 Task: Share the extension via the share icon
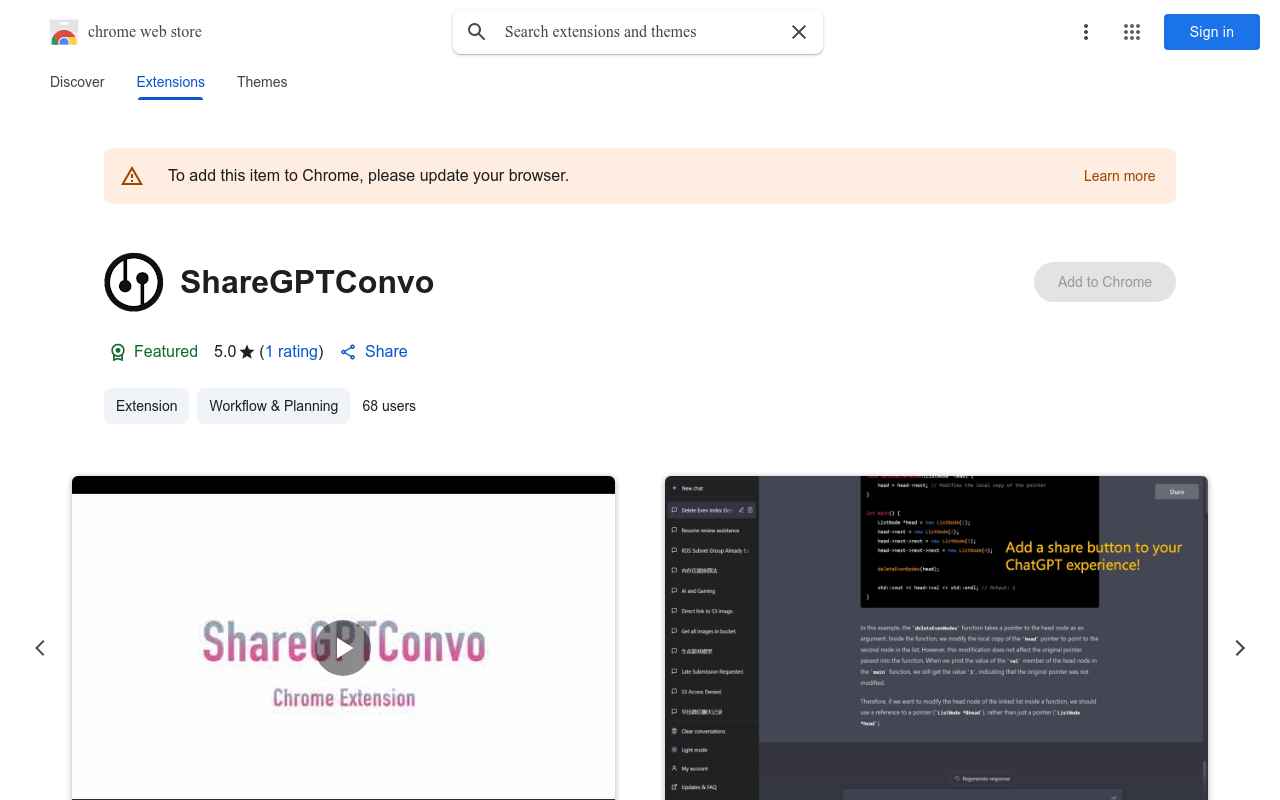348,352
